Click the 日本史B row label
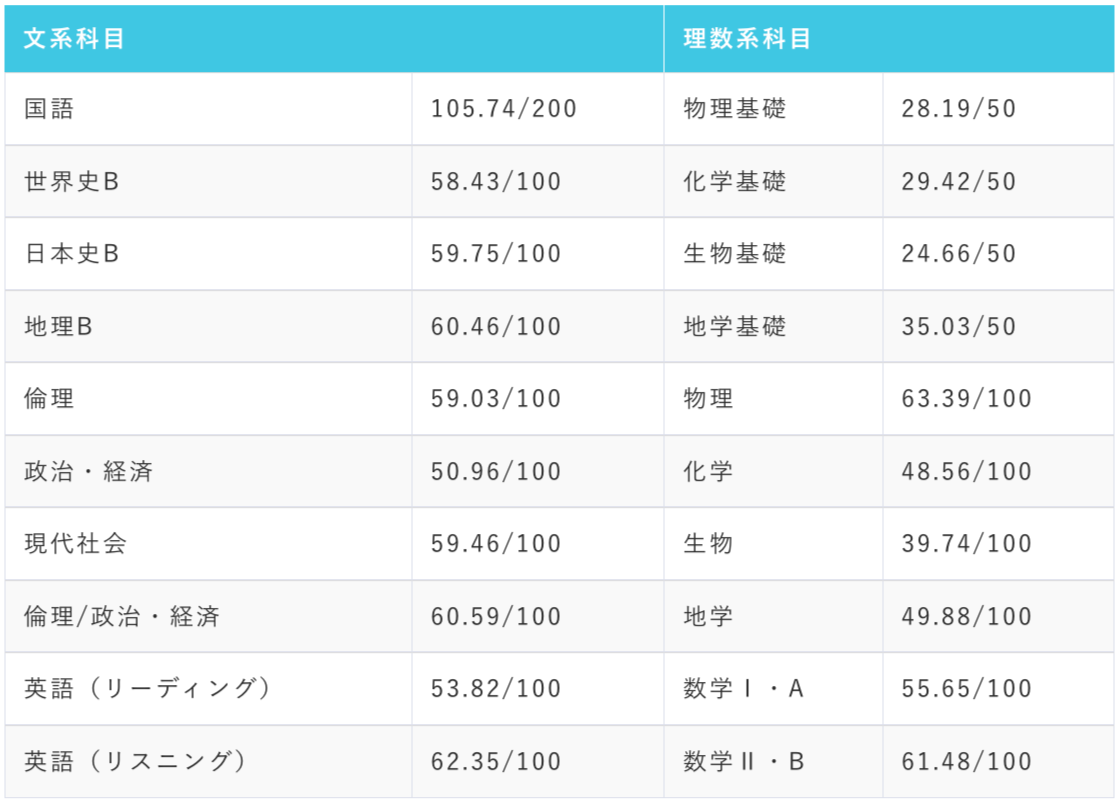 tap(72, 254)
